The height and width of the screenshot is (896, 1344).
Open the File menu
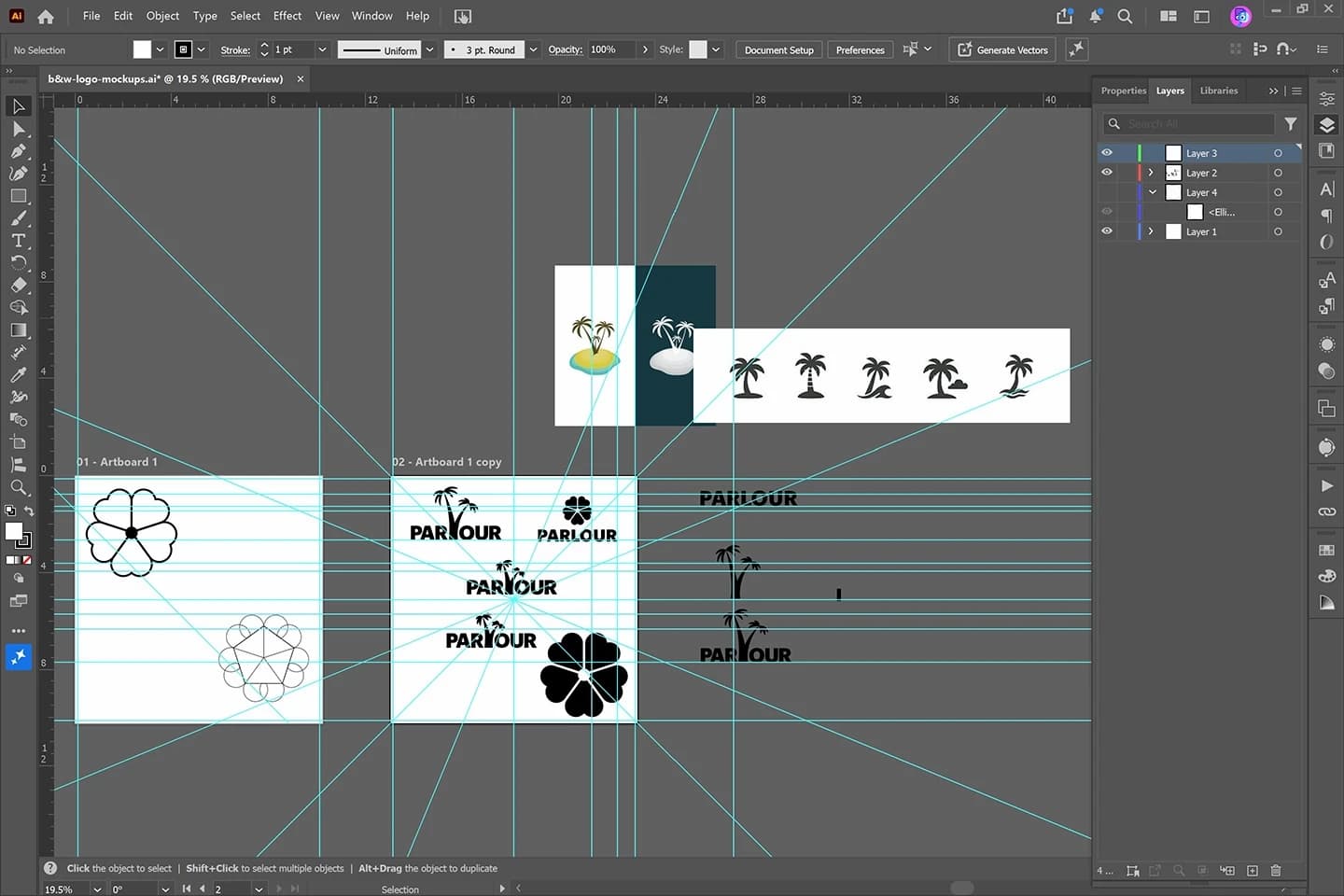tap(91, 16)
